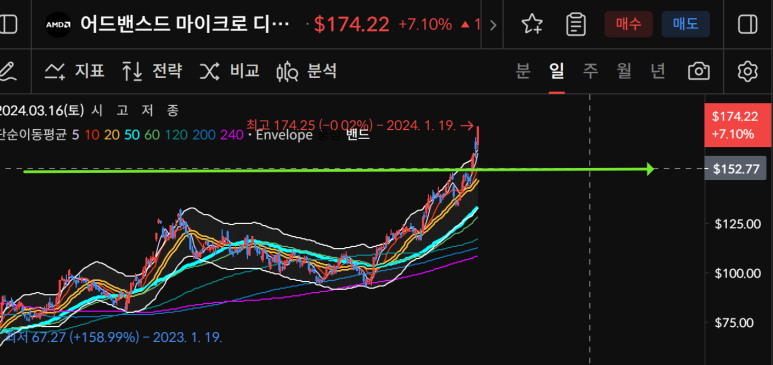
Task: Toggle the left sidebar panel icon
Action: [7, 24]
